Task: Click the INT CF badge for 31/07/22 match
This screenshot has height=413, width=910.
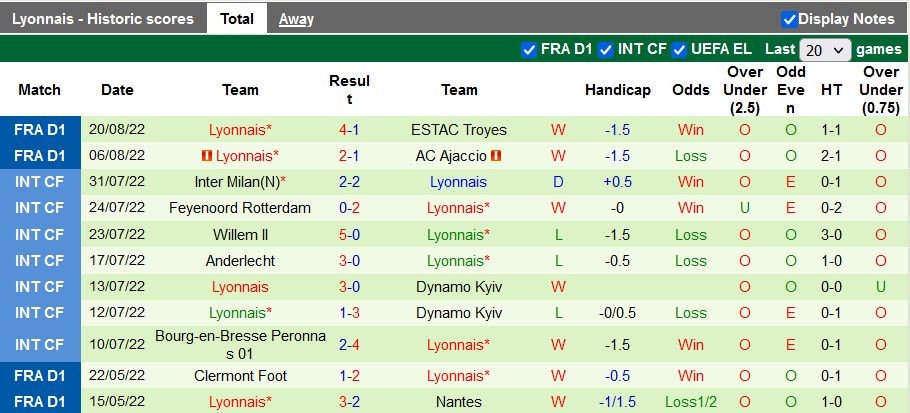Action: pyautogui.click(x=40, y=182)
